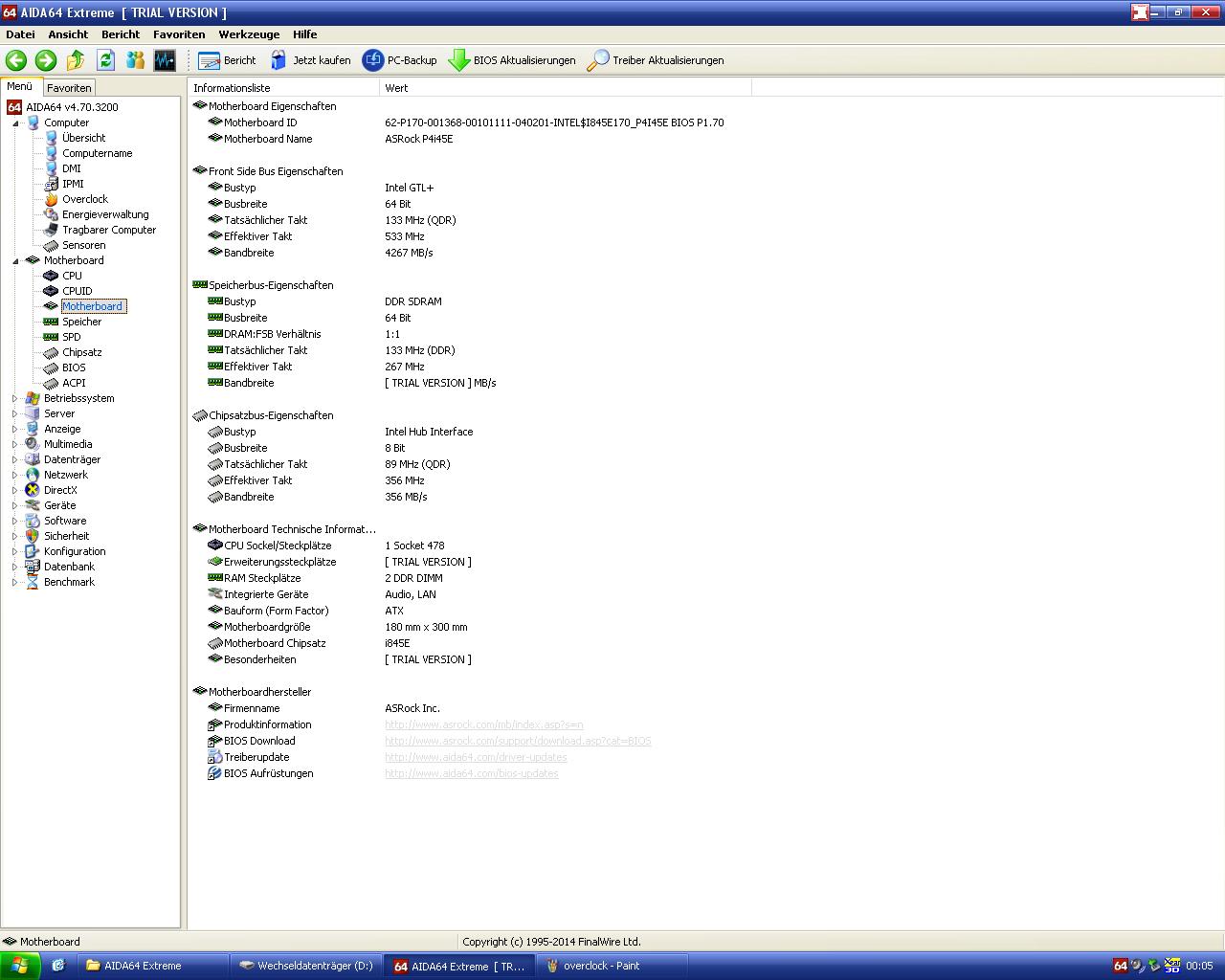The height and width of the screenshot is (980, 1225).
Task: Click the Wert column header
Action: point(566,87)
